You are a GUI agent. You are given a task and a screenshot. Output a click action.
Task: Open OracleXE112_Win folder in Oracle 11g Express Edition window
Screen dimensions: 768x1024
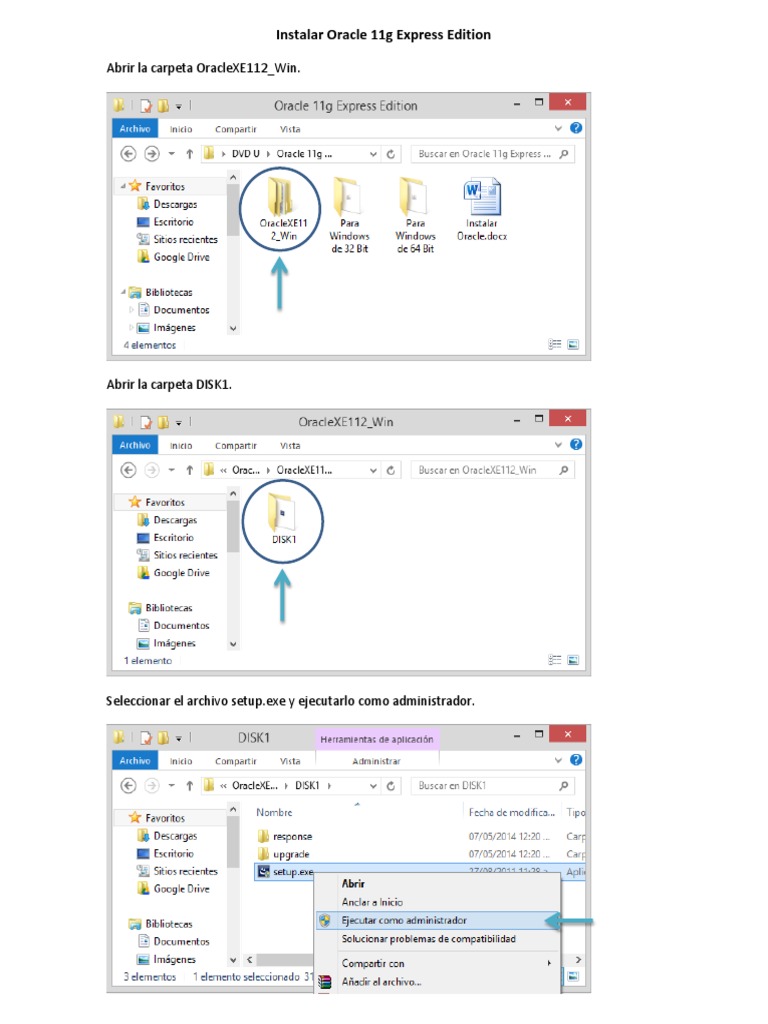pos(283,210)
